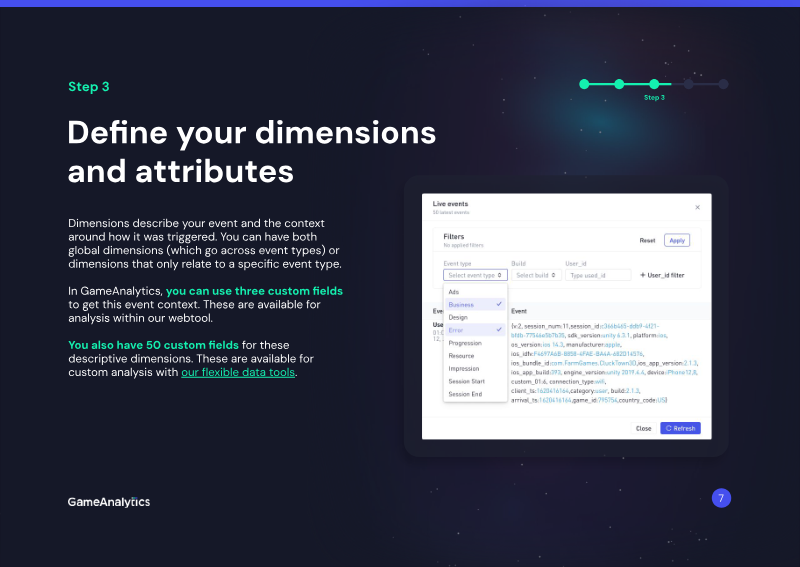
Task: Uncheck the Business event type option
Action: click(475, 304)
